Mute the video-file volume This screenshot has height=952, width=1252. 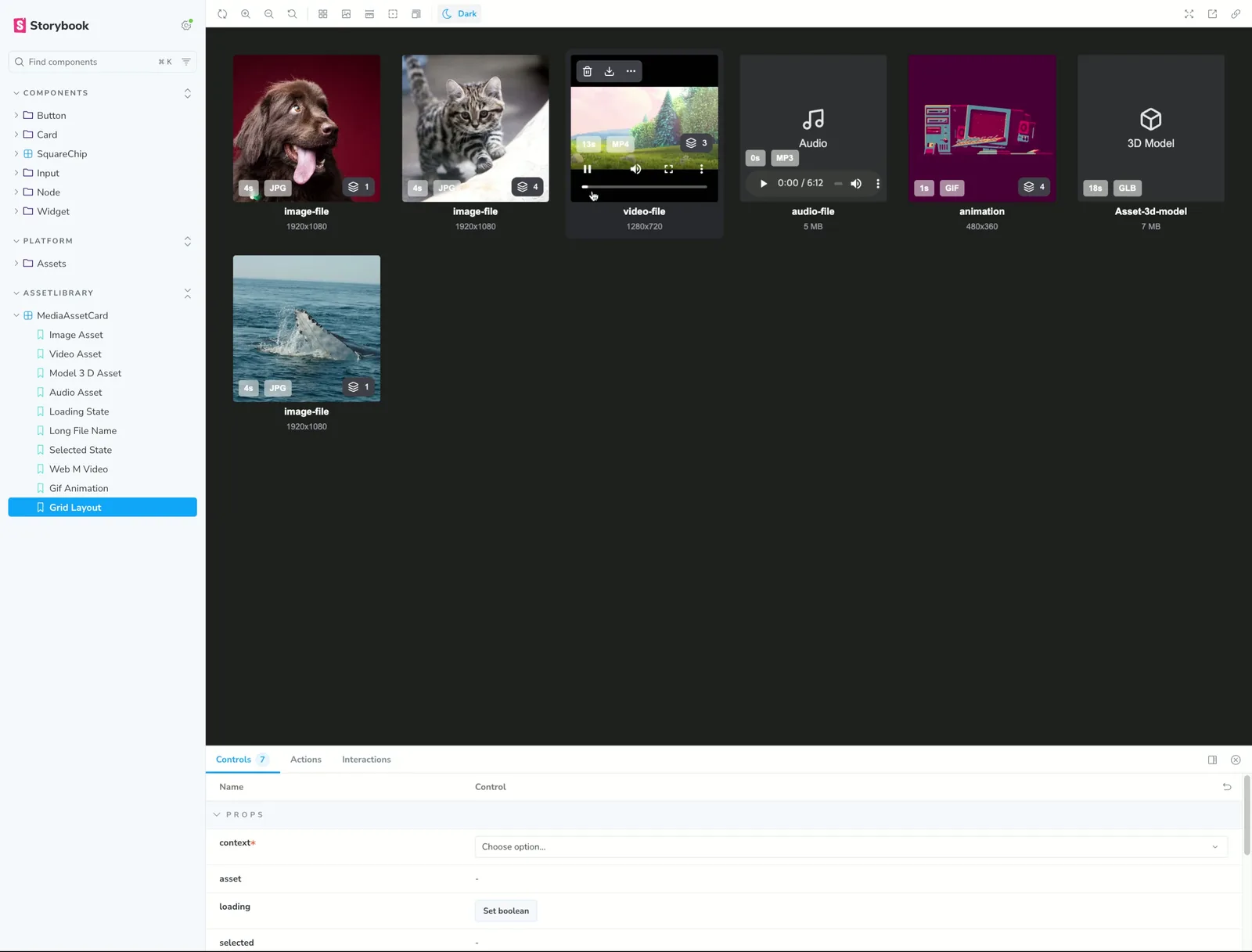click(635, 169)
